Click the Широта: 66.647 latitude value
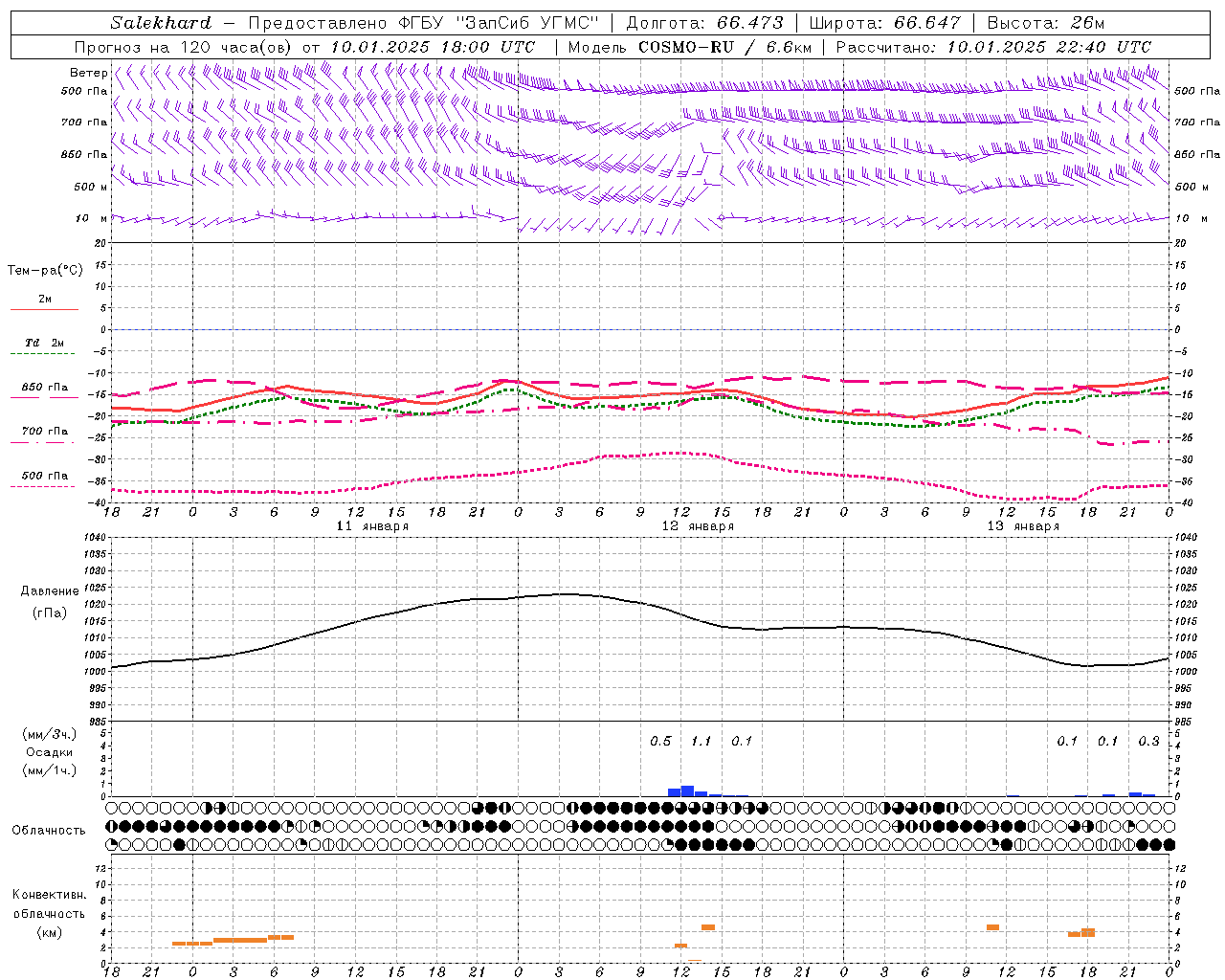The image size is (1225, 980). tap(884, 23)
